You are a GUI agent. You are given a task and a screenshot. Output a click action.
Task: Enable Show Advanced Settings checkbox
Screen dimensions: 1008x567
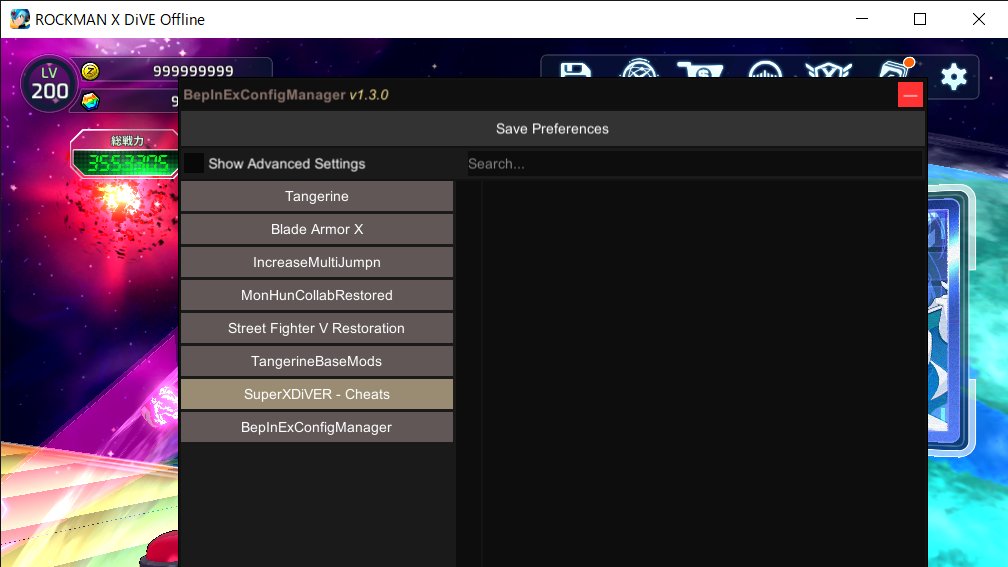point(194,163)
